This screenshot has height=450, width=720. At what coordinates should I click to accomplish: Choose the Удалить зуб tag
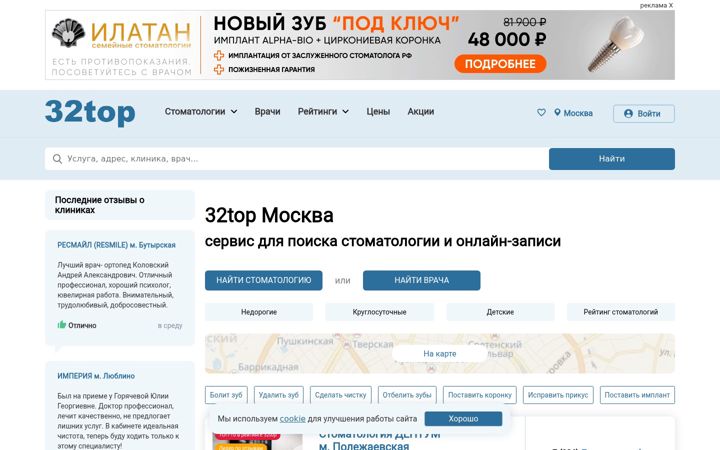point(279,395)
